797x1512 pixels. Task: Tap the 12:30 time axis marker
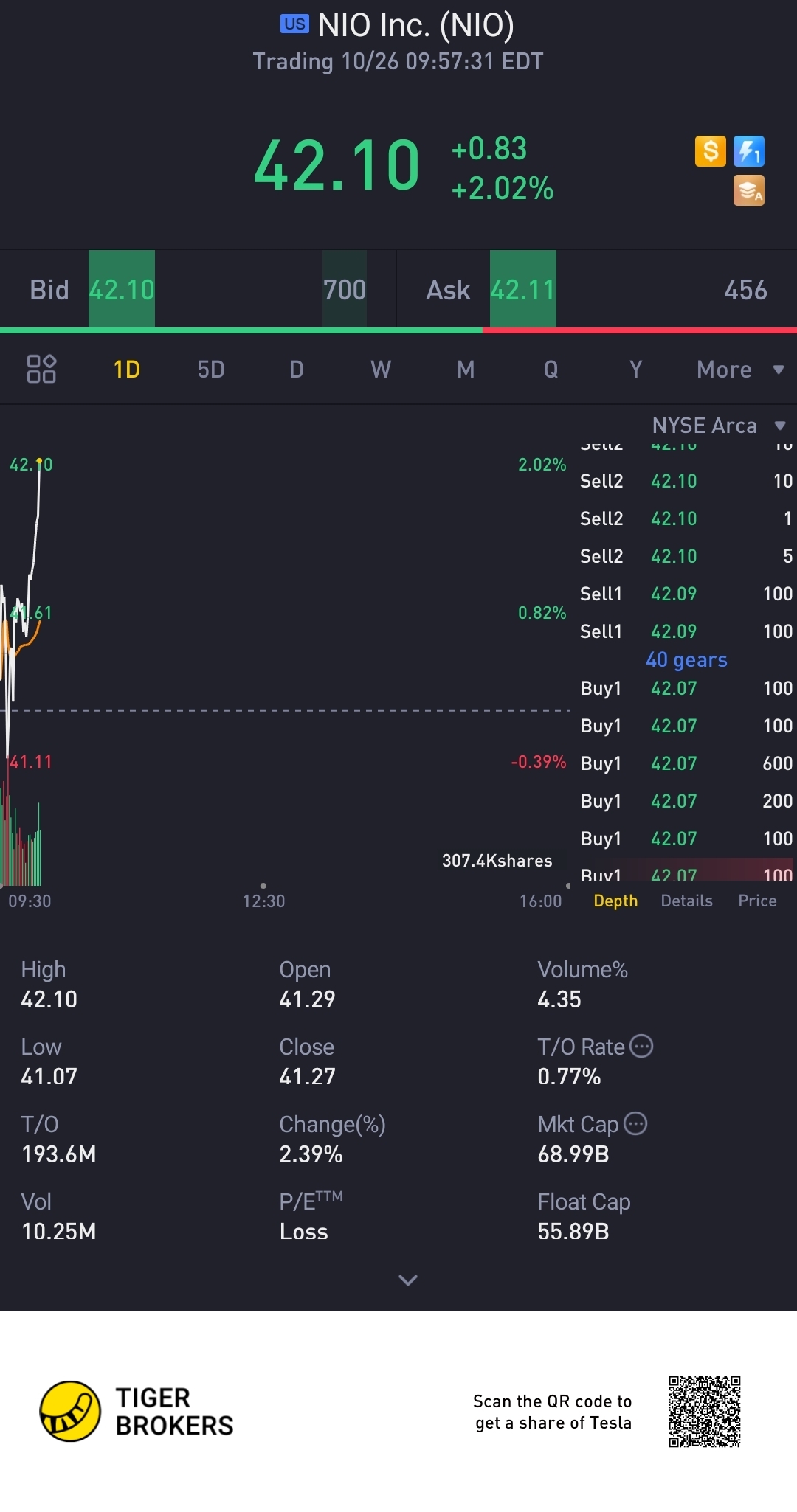point(263,901)
